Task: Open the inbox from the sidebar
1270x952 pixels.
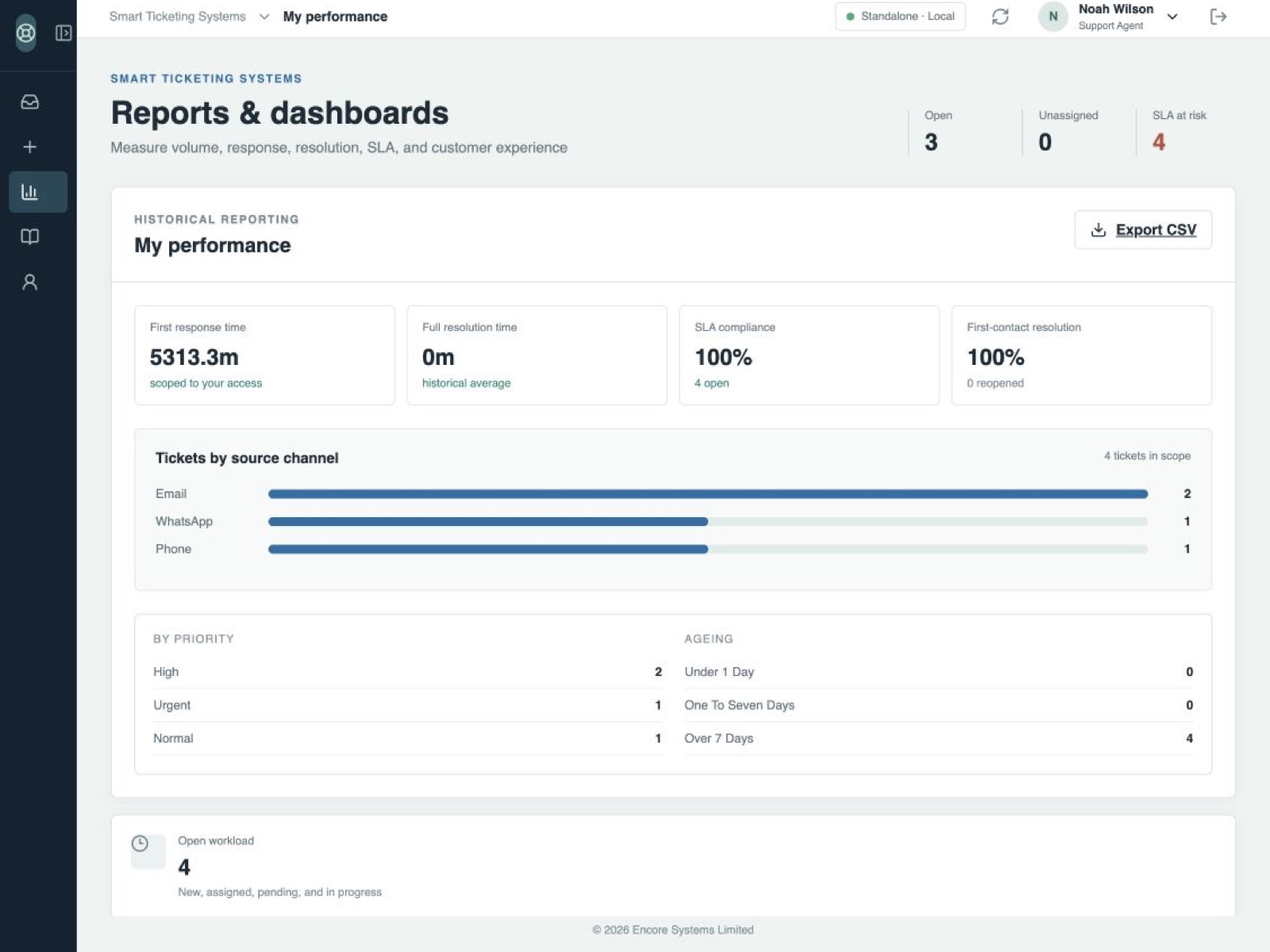Action: [30, 102]
